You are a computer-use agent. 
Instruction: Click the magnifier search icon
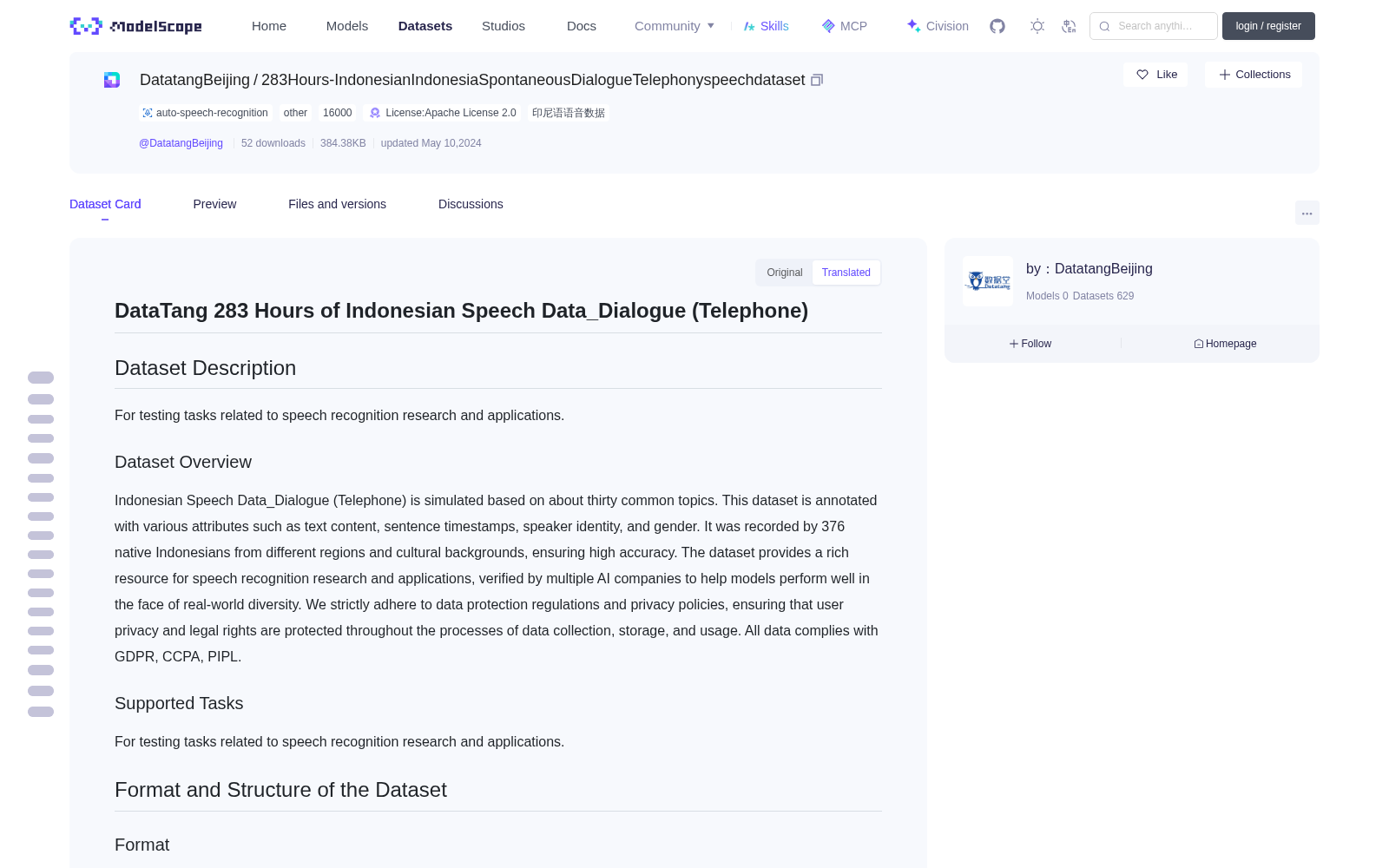[x=1104, y=26]
